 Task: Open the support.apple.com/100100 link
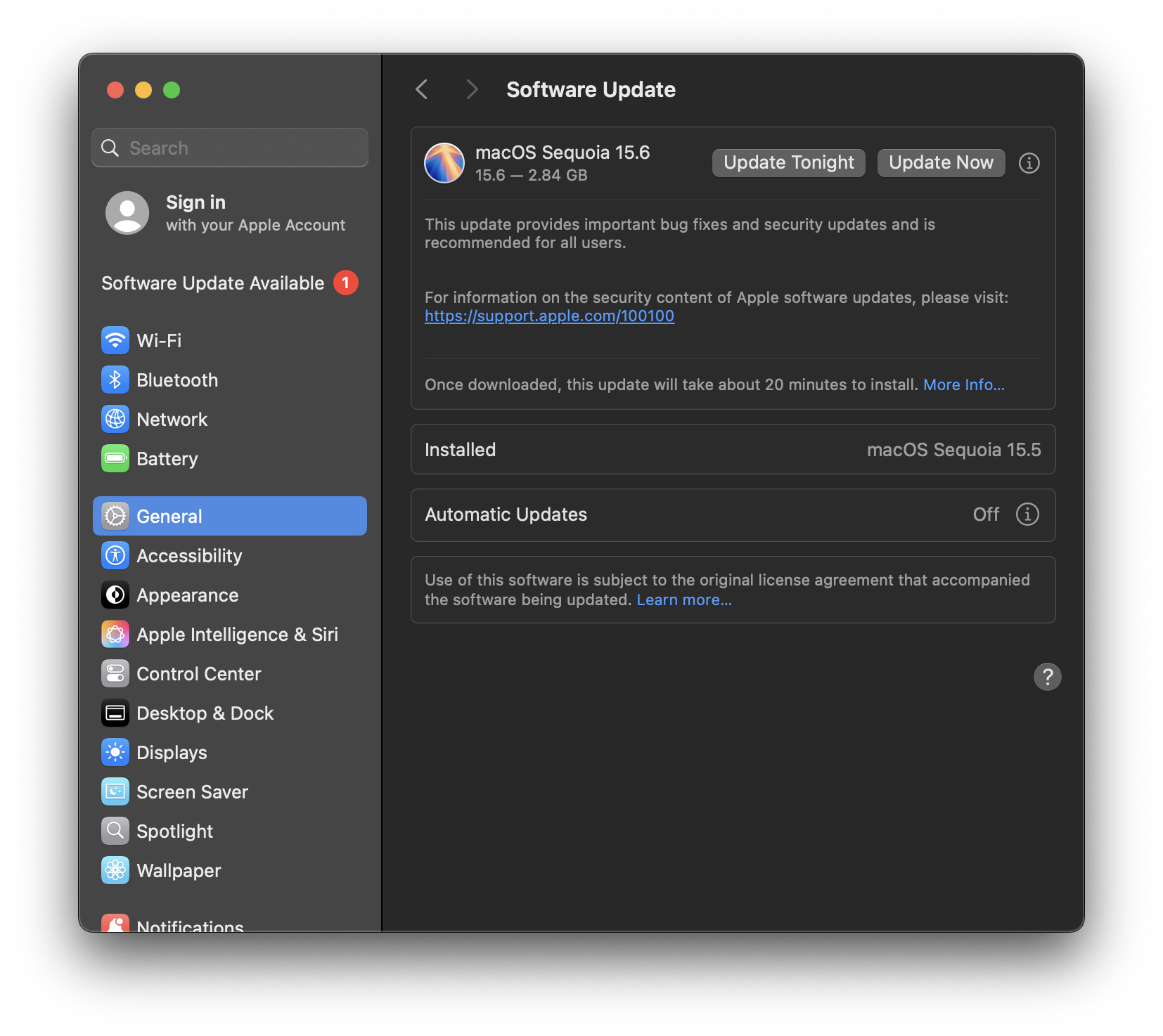click(549, 316)
